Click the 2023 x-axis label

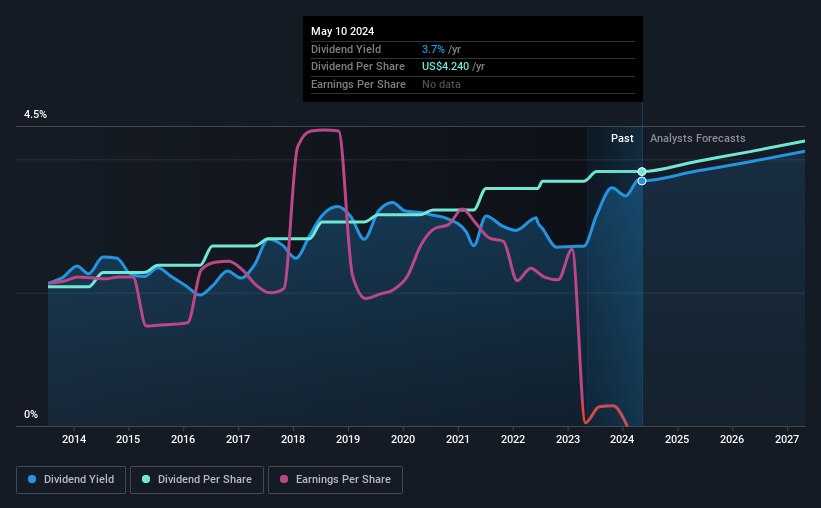click(x=568, y=439)
